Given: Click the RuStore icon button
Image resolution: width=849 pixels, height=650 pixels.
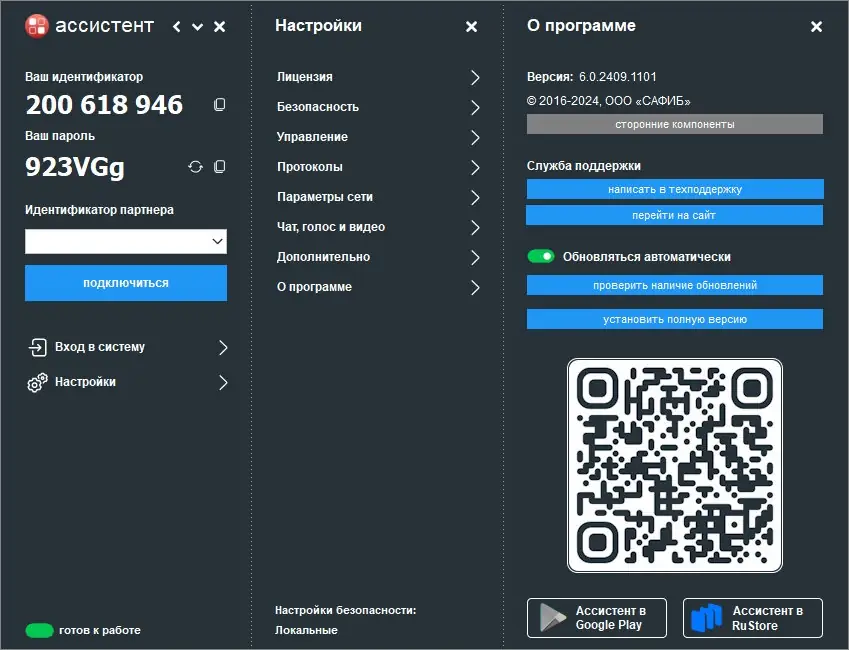Looking at the screenshot, I should click(708, 617).
